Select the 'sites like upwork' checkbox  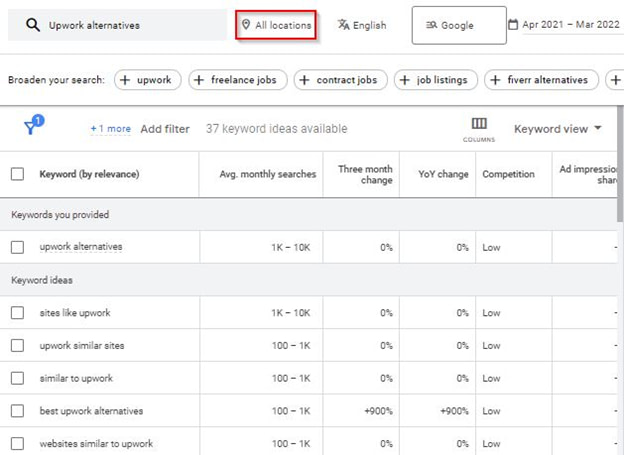click(17, 313)
